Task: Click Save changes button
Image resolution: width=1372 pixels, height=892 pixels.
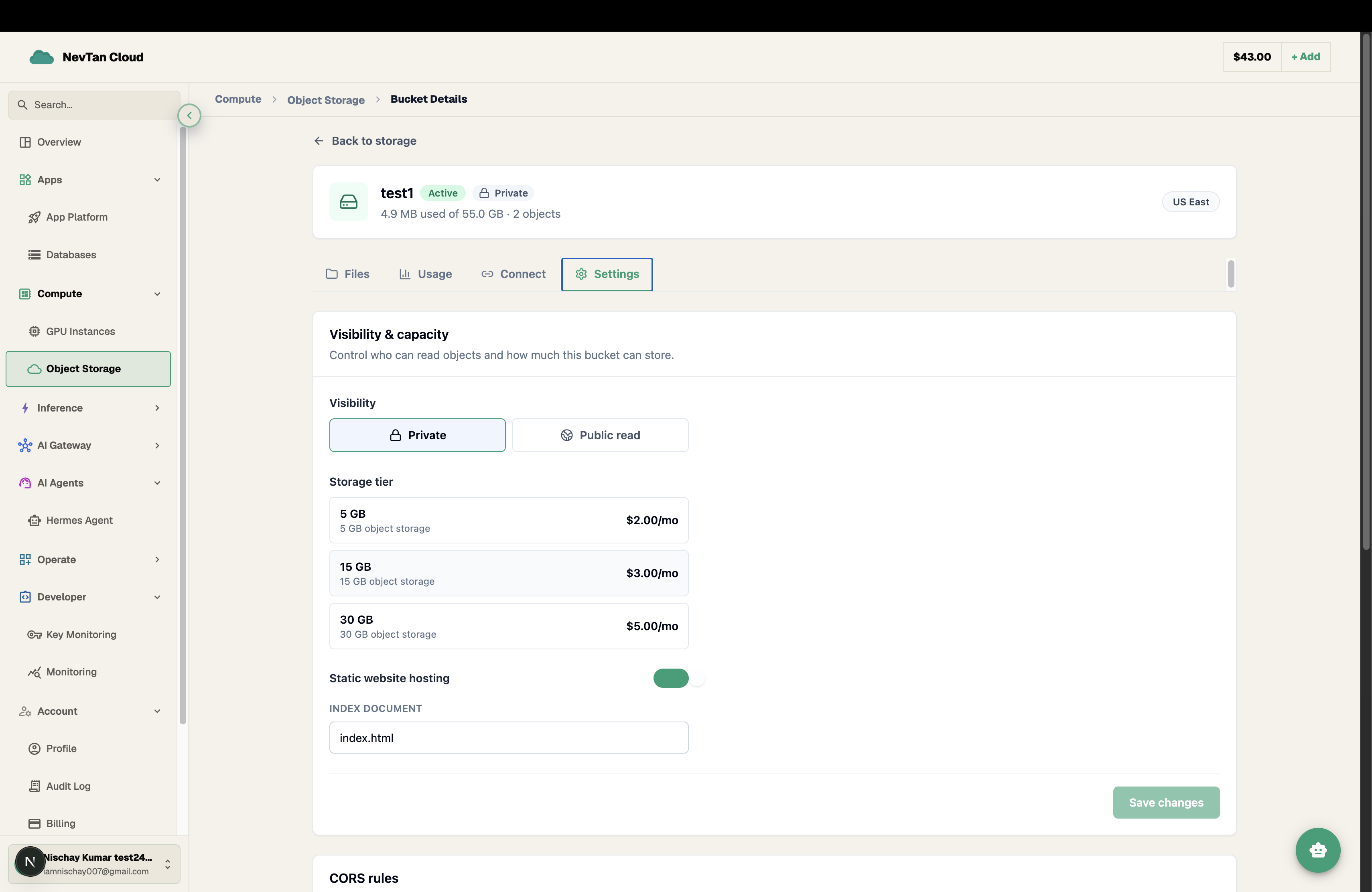Action: pos(1166,803)
